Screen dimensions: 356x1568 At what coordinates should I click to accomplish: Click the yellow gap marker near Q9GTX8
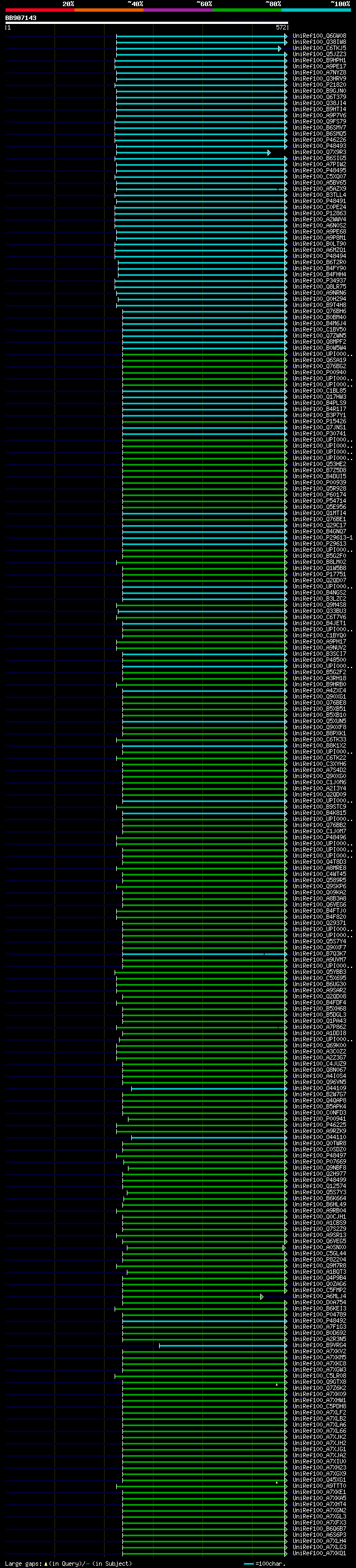pos(276,1384)
